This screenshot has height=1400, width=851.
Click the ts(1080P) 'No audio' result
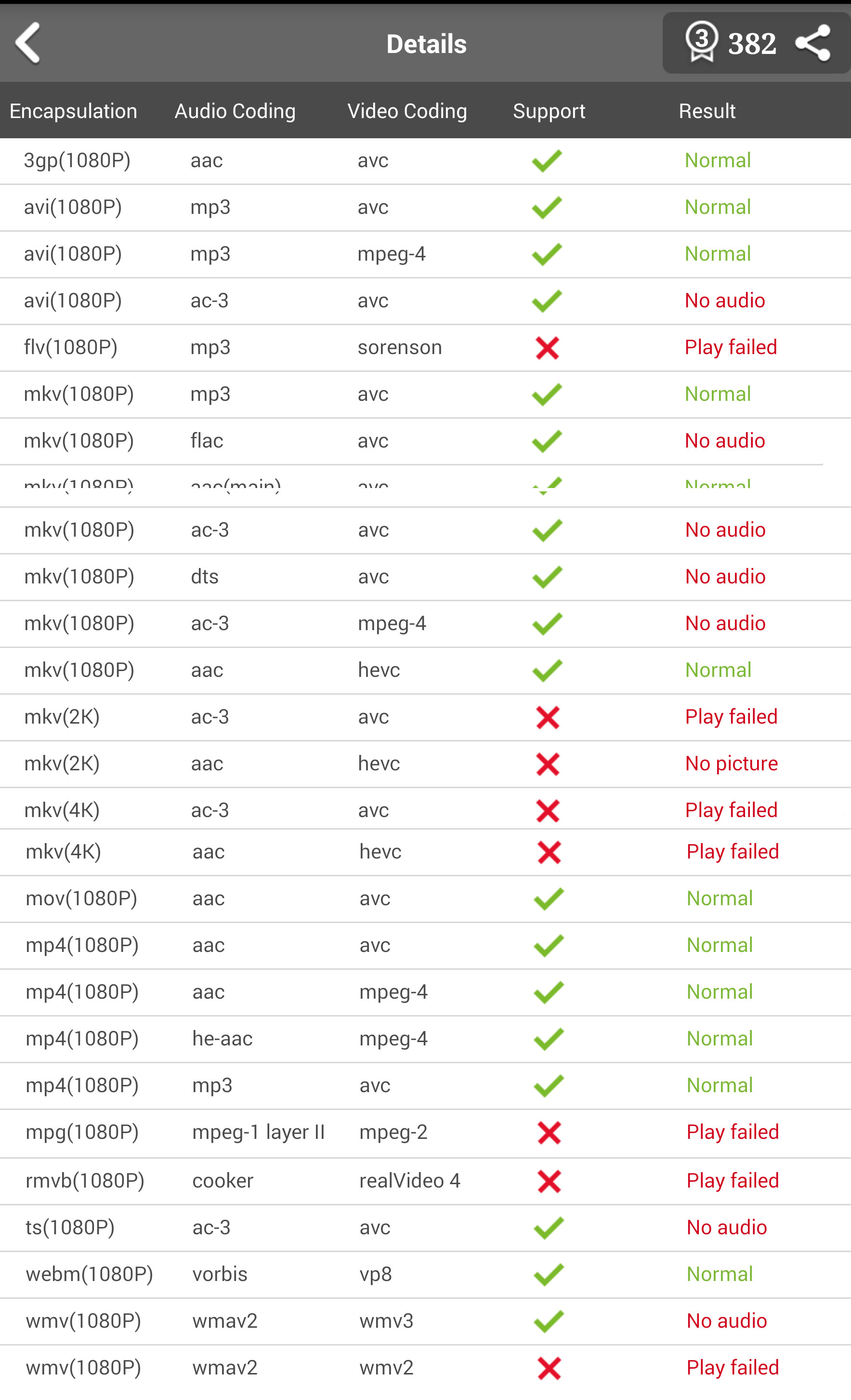point(727,1227)
